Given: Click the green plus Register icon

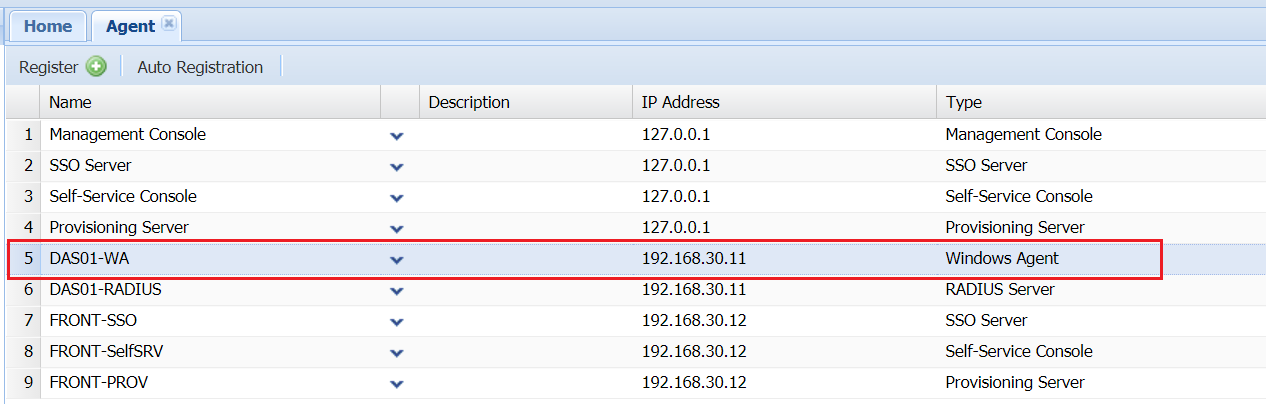Looking at the screenshot, I should (96, 67).
